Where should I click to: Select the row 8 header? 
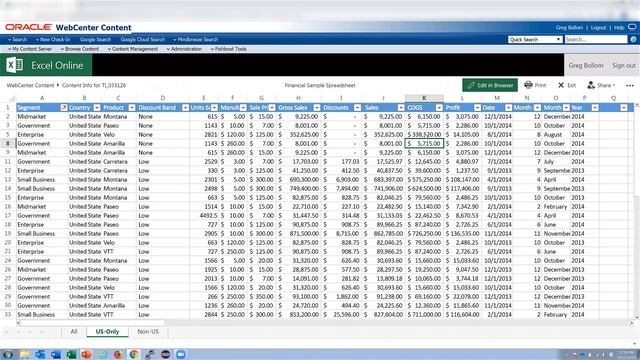tap(8, 143)
